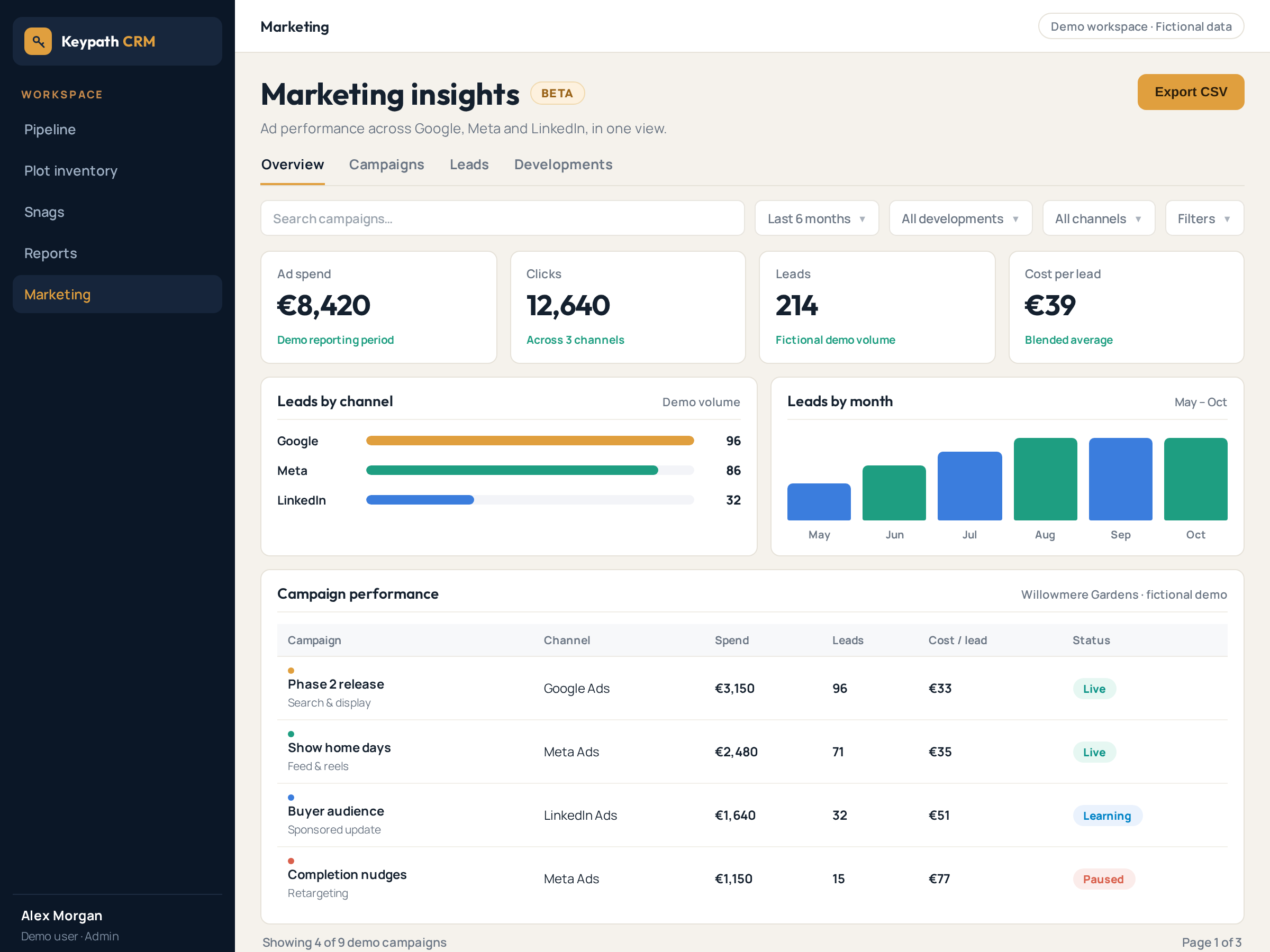Click the Cost / lead column header

pyautogui.click(x=957, y=640)
